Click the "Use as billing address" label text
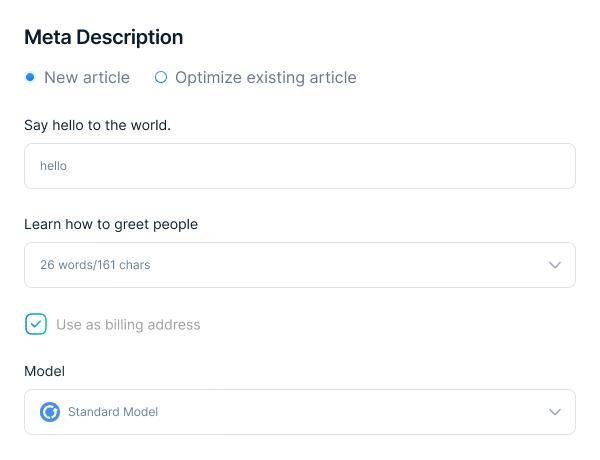Screen dimensions: 600x460 point(128,324)
